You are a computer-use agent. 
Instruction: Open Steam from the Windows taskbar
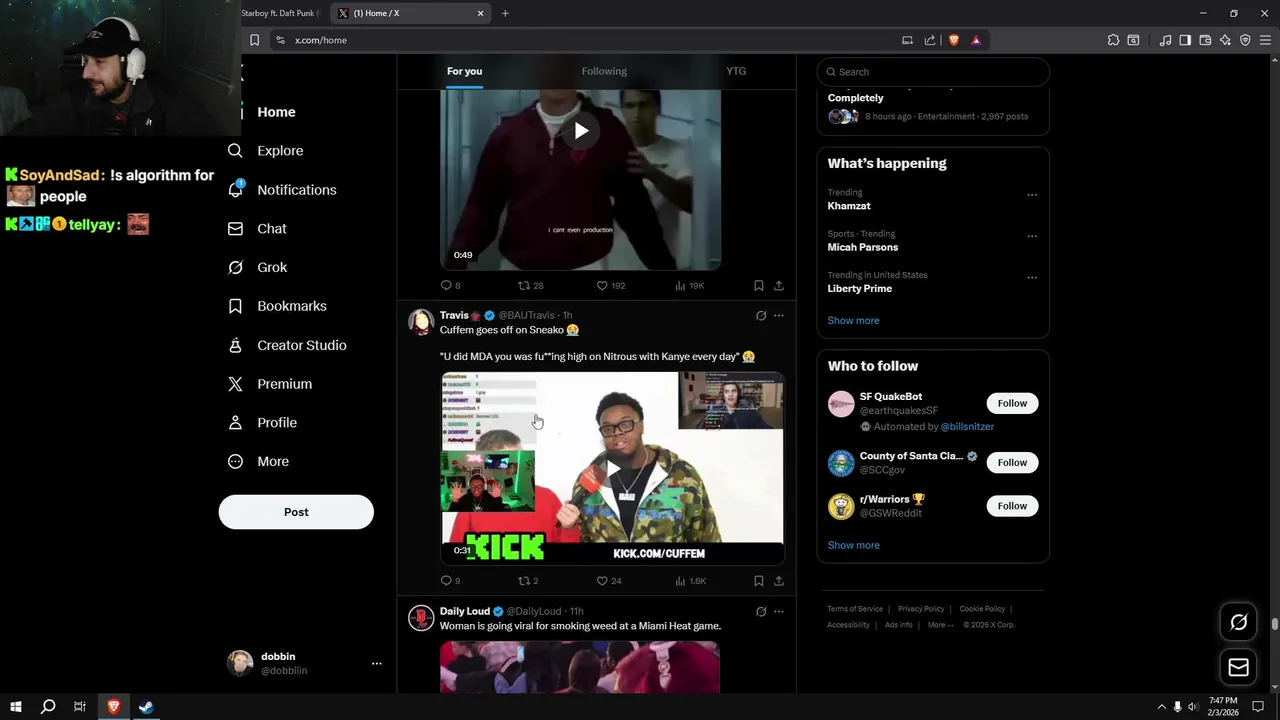coord(146,707)
